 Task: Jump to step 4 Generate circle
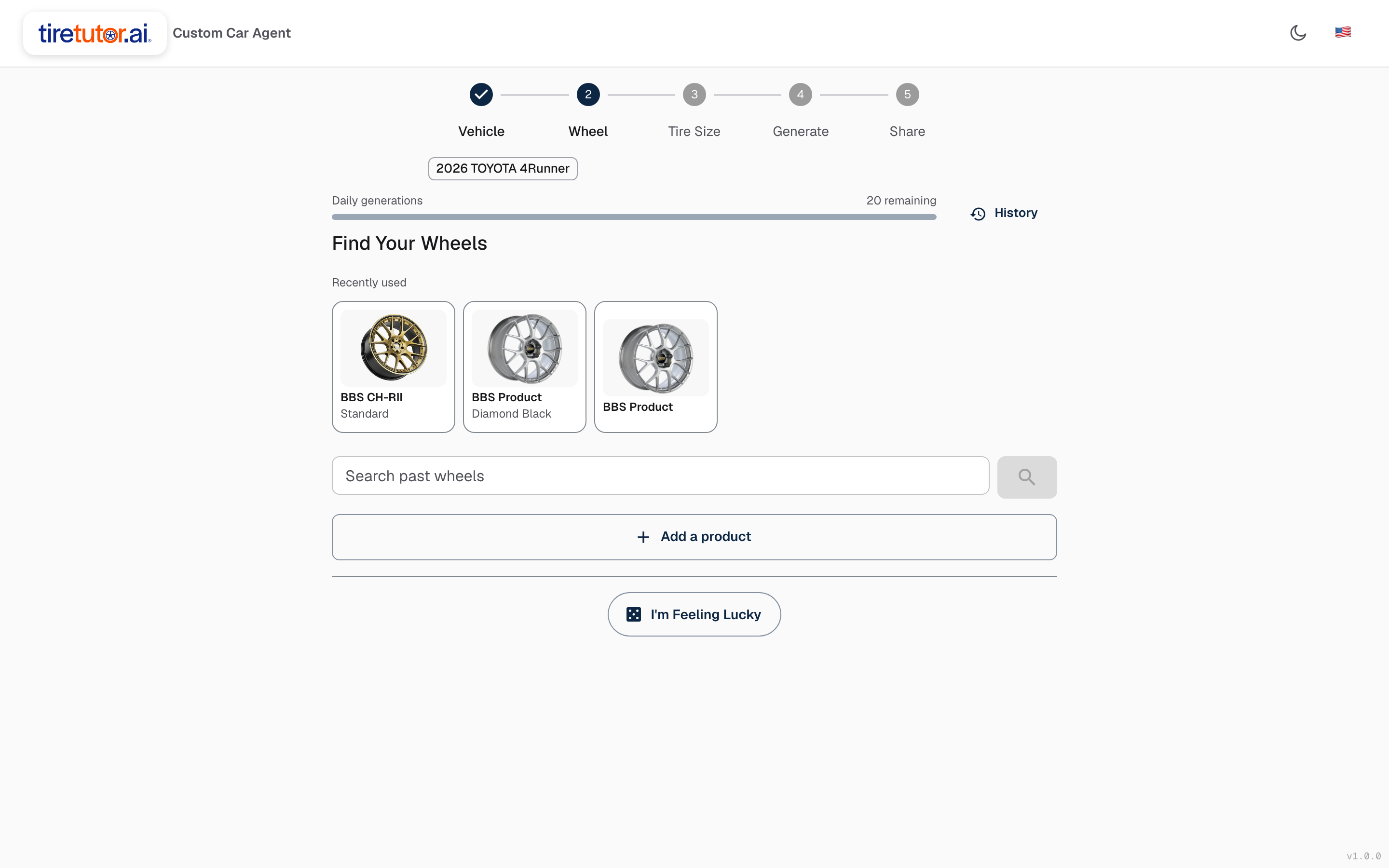pyautogui.click(x=800, y=95)
